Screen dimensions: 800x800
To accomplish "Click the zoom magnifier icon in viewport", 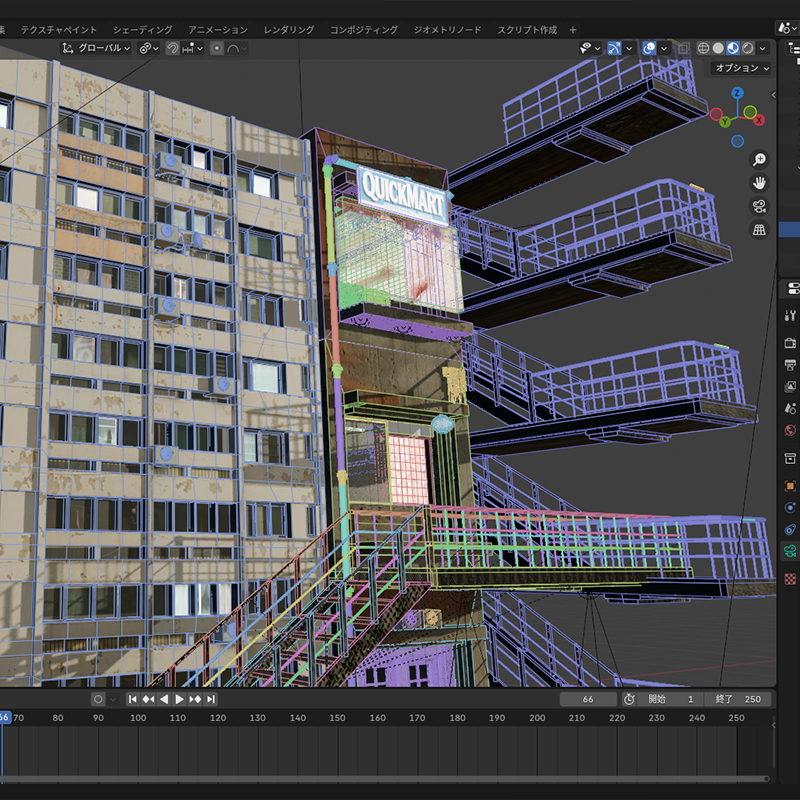I will point(760,160).
